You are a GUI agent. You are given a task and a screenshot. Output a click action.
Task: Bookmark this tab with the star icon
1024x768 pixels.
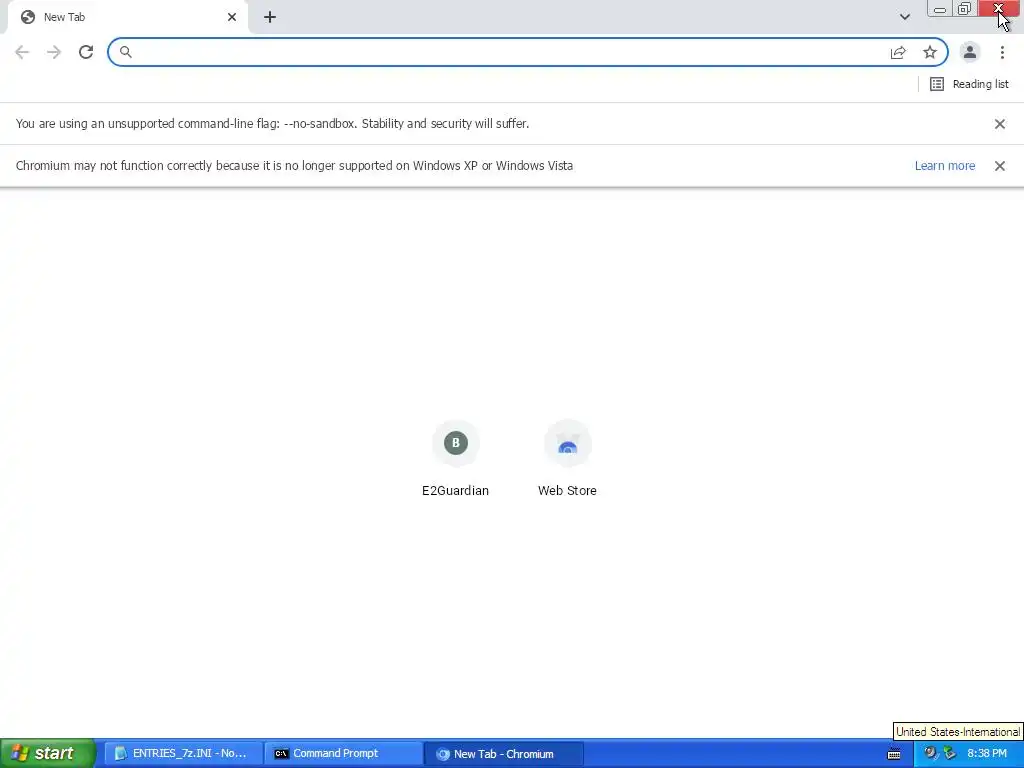click(930, 52)
